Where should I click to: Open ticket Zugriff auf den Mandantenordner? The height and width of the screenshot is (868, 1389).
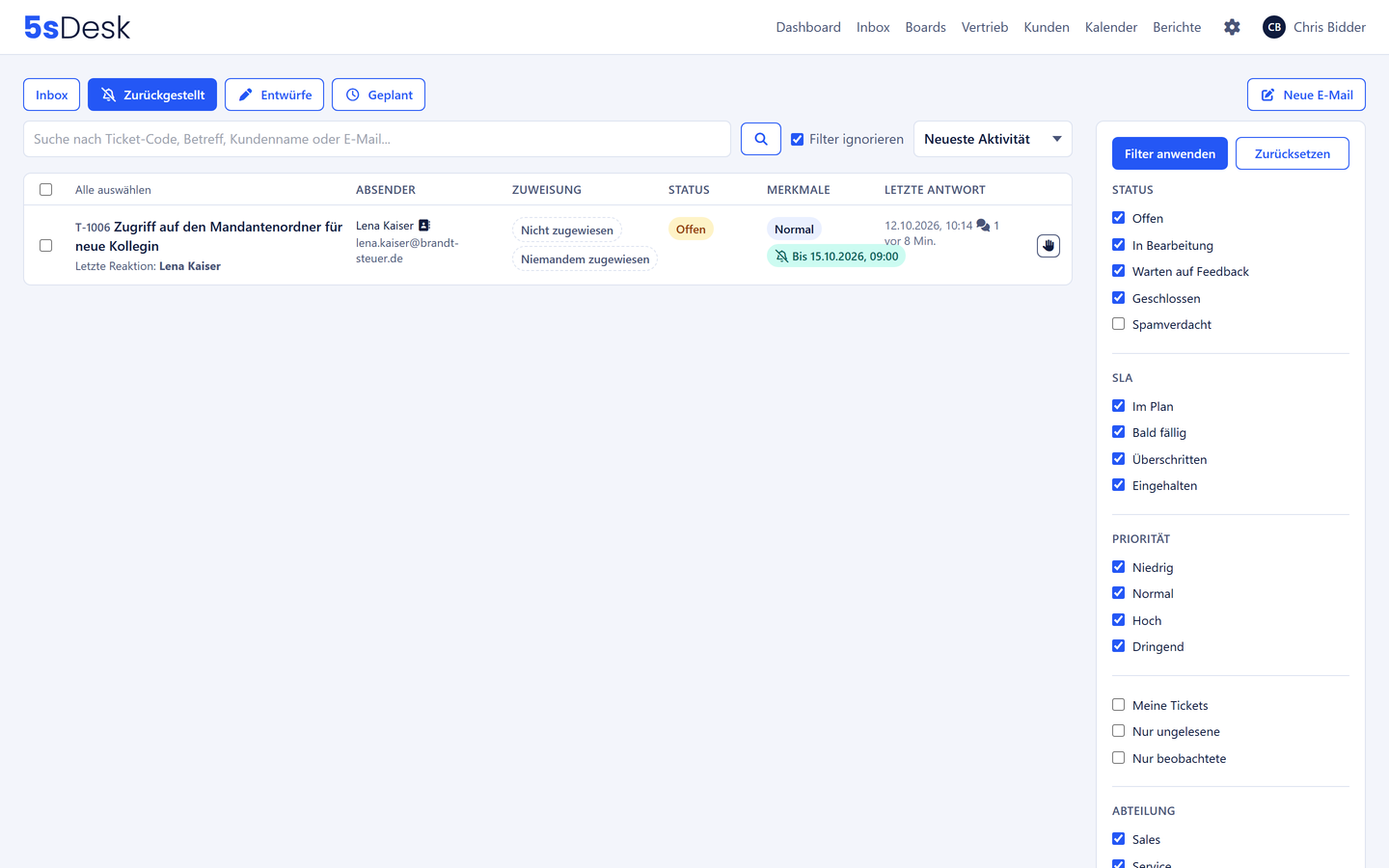coord(209,236)
